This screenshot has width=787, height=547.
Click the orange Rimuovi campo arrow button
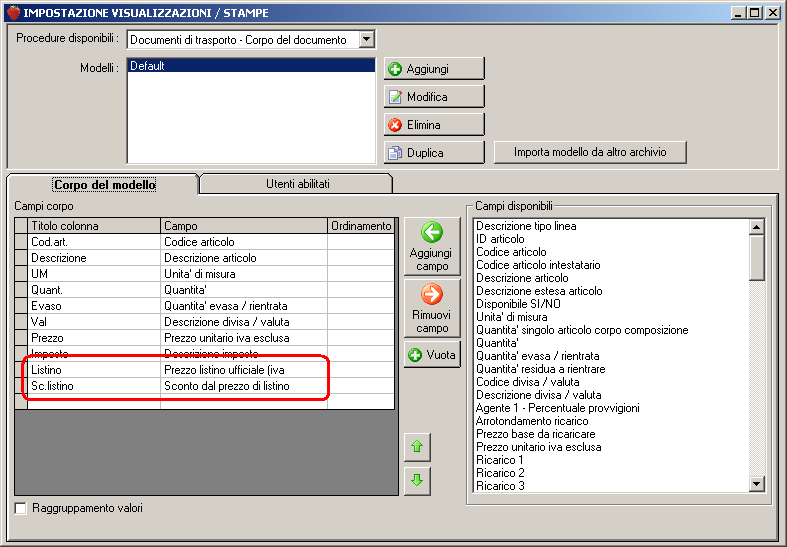[432, 308]
